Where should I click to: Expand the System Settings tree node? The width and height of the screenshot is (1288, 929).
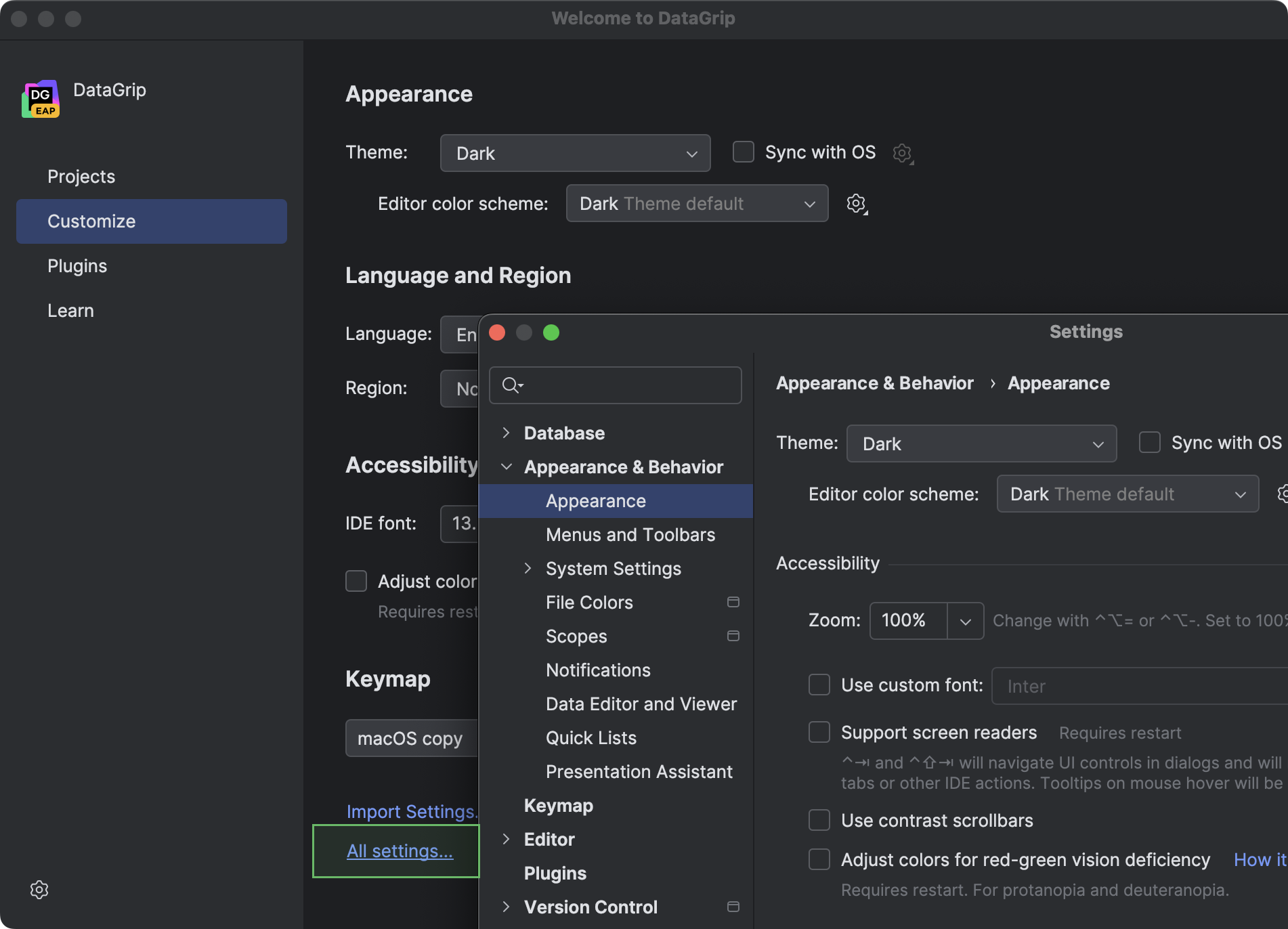[x=528, y=568]
